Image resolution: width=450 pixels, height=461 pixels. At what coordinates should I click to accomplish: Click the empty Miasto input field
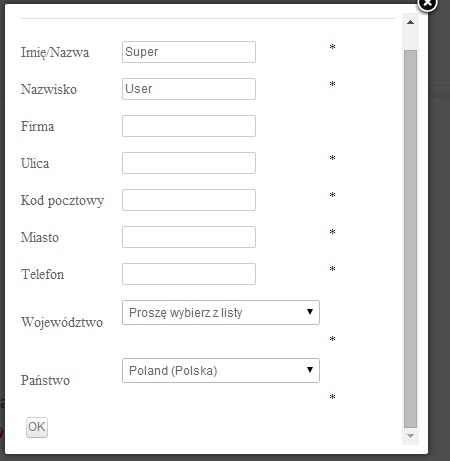click(x=189, y=237)
